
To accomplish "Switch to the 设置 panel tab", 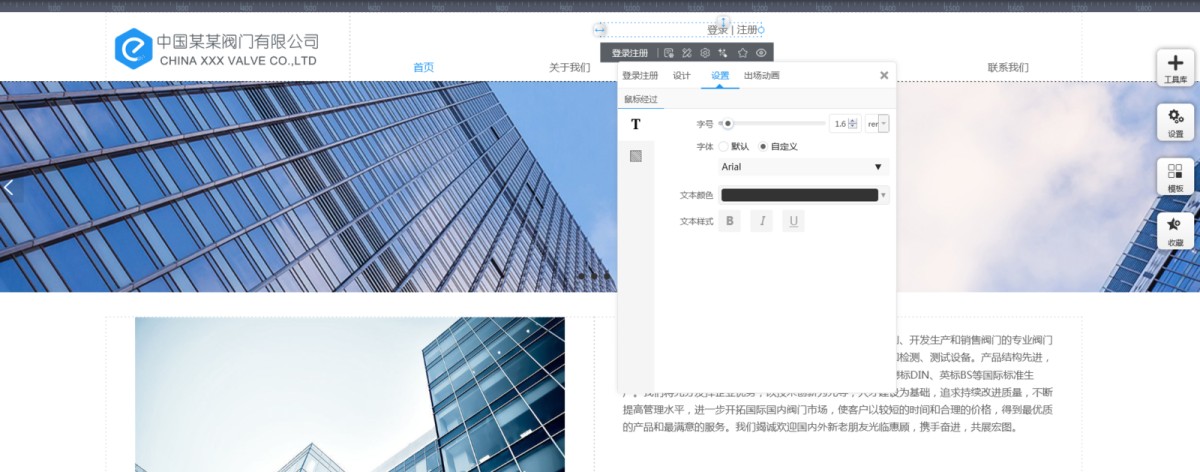I will [720, 75].
